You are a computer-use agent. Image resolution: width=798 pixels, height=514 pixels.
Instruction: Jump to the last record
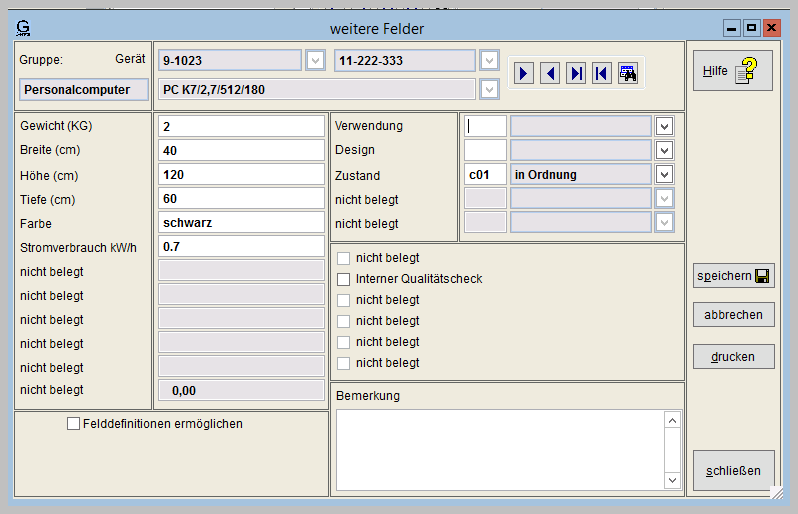click(576, 73)
